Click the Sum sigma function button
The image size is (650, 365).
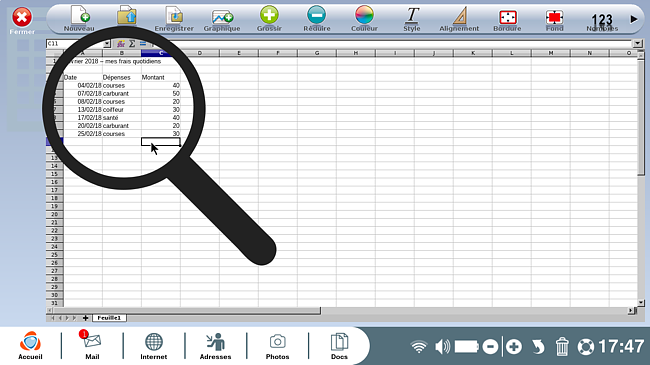[x=132, y=44]
